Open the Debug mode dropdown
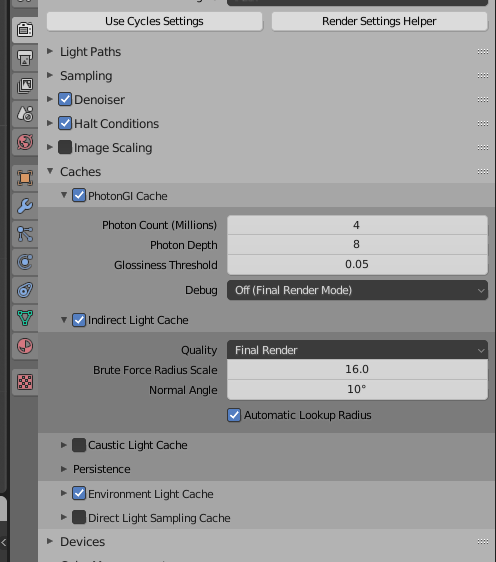This screenshot has height=562, width=496. coord(357,290)
